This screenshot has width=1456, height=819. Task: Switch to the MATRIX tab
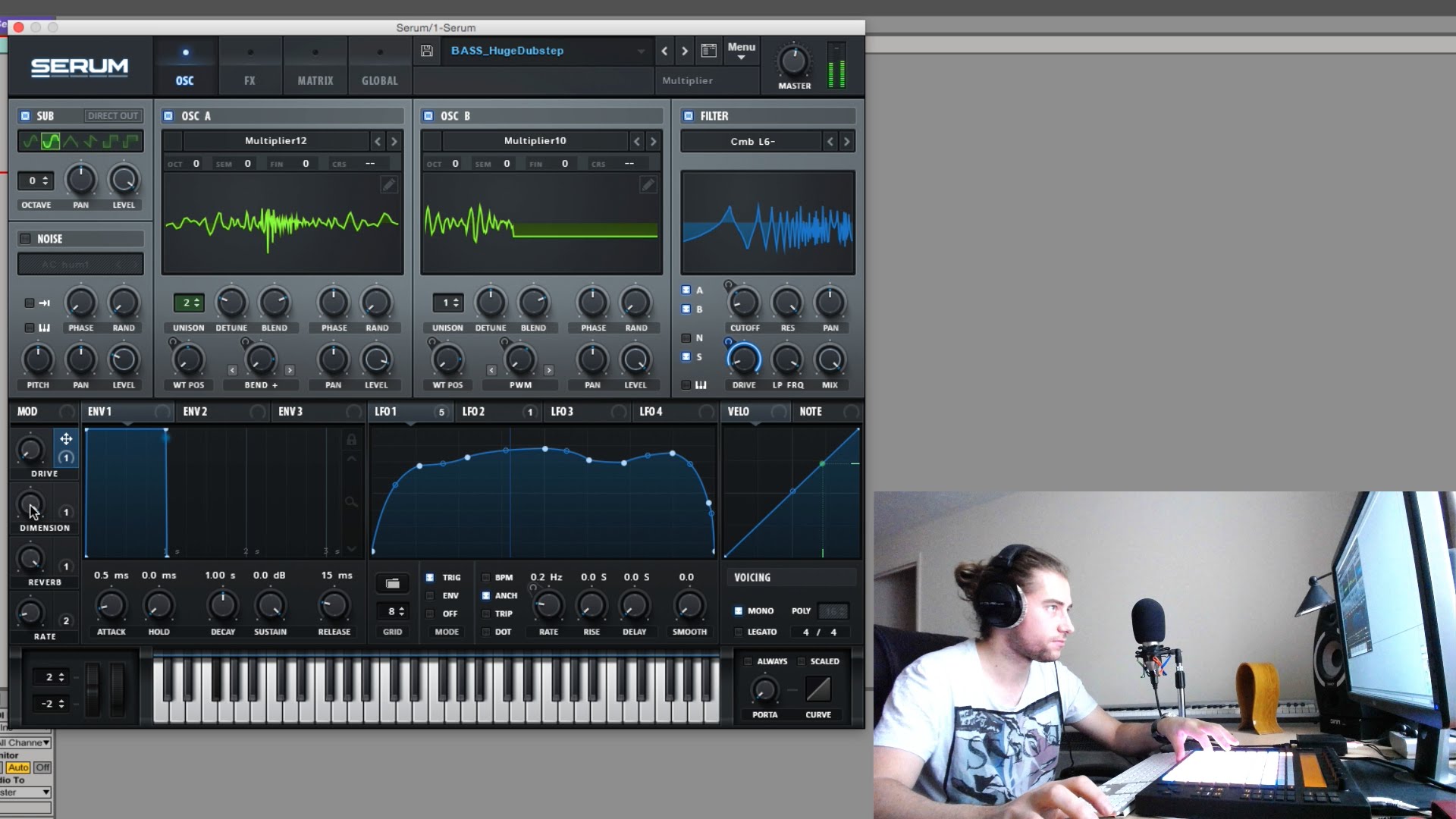pyautogui.click(x=315, y=66)
